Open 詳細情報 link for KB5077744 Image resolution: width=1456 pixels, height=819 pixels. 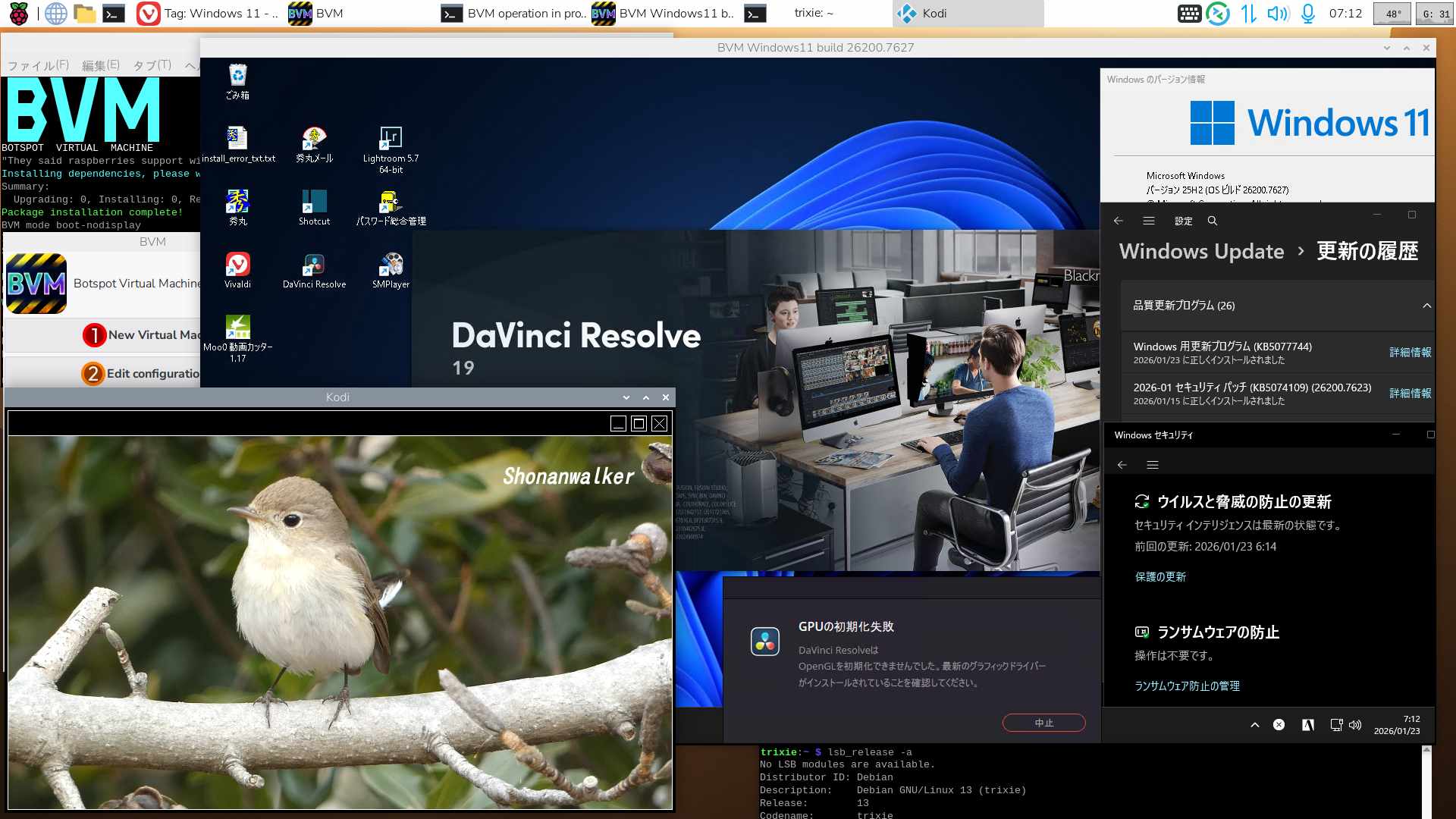pyautogui.click(x=1410, y=353)
